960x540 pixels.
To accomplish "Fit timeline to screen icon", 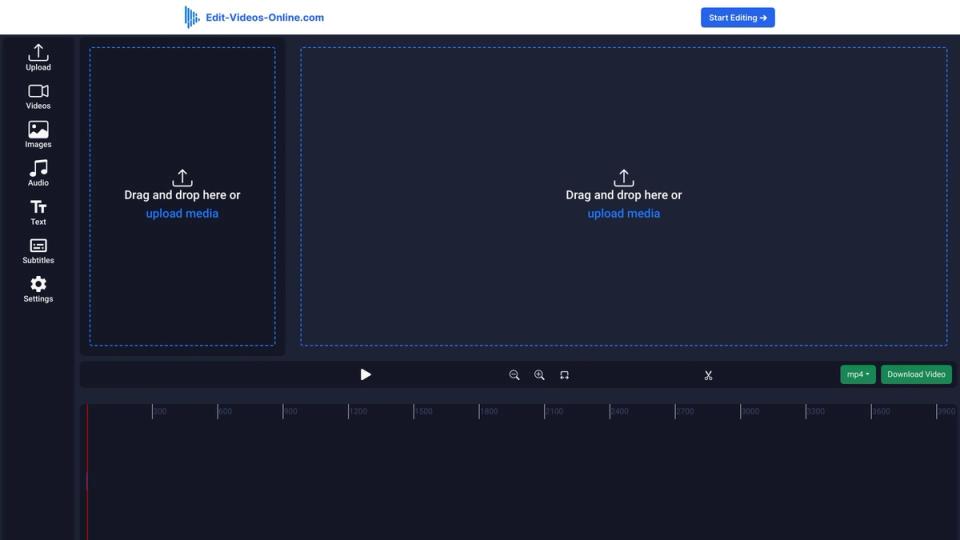I will (564, 375).
